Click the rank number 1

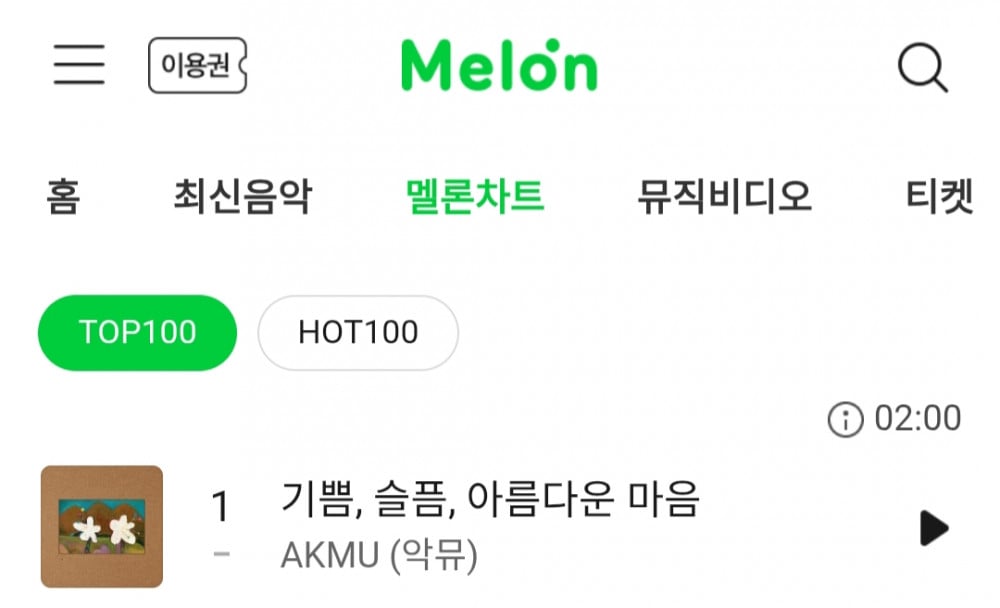coord(221,508)
